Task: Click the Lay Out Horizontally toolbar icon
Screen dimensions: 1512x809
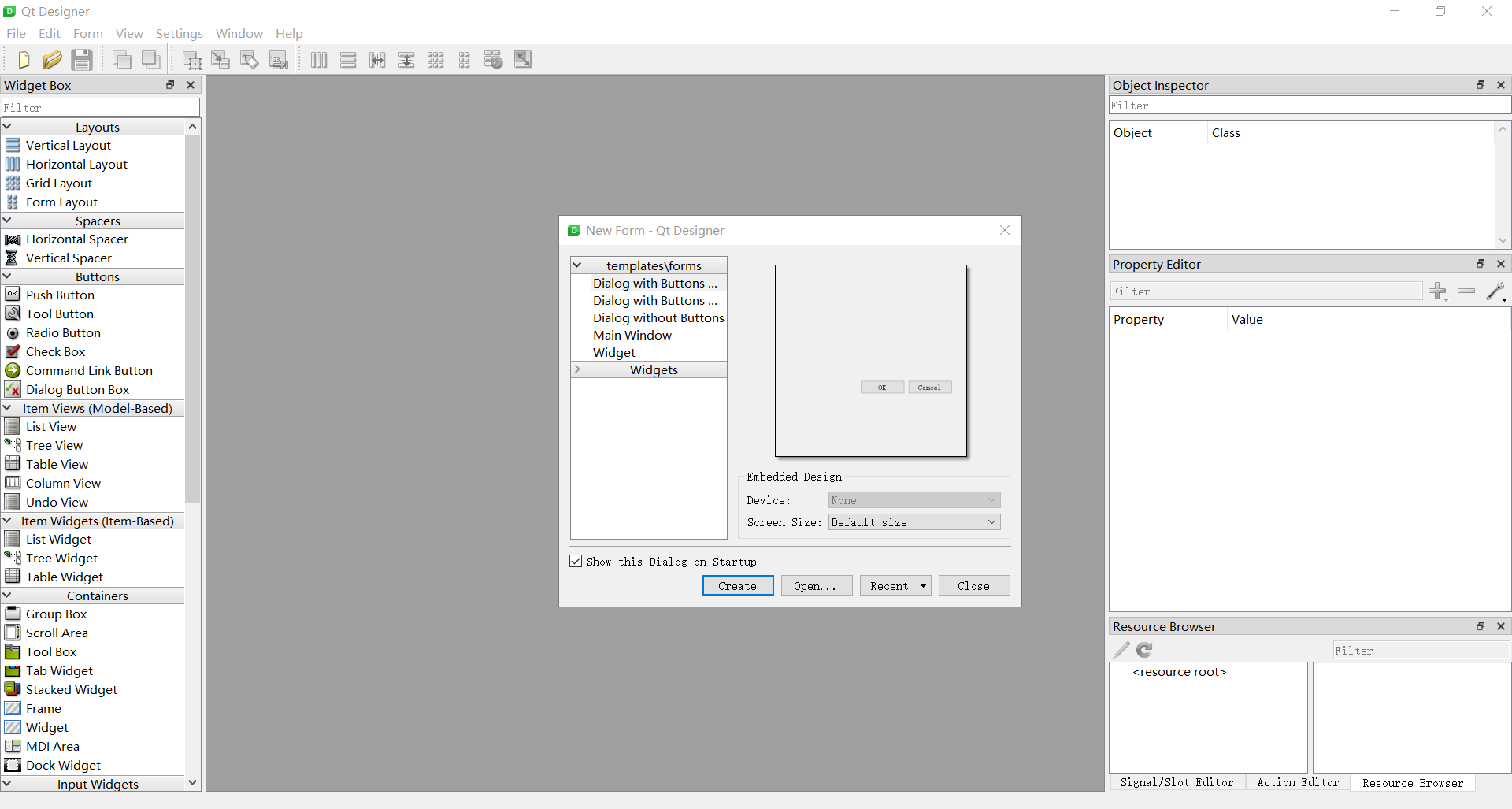Action: tap(319, 59)
